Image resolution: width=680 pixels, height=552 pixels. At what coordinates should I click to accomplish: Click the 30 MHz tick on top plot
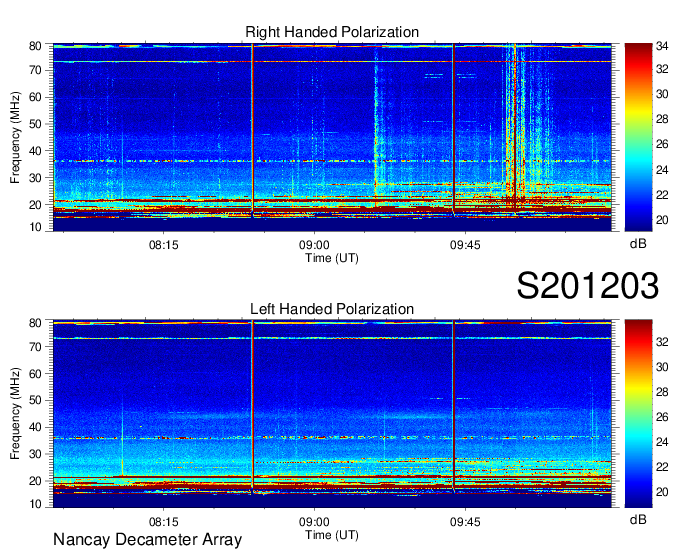(x=35, y=178)
